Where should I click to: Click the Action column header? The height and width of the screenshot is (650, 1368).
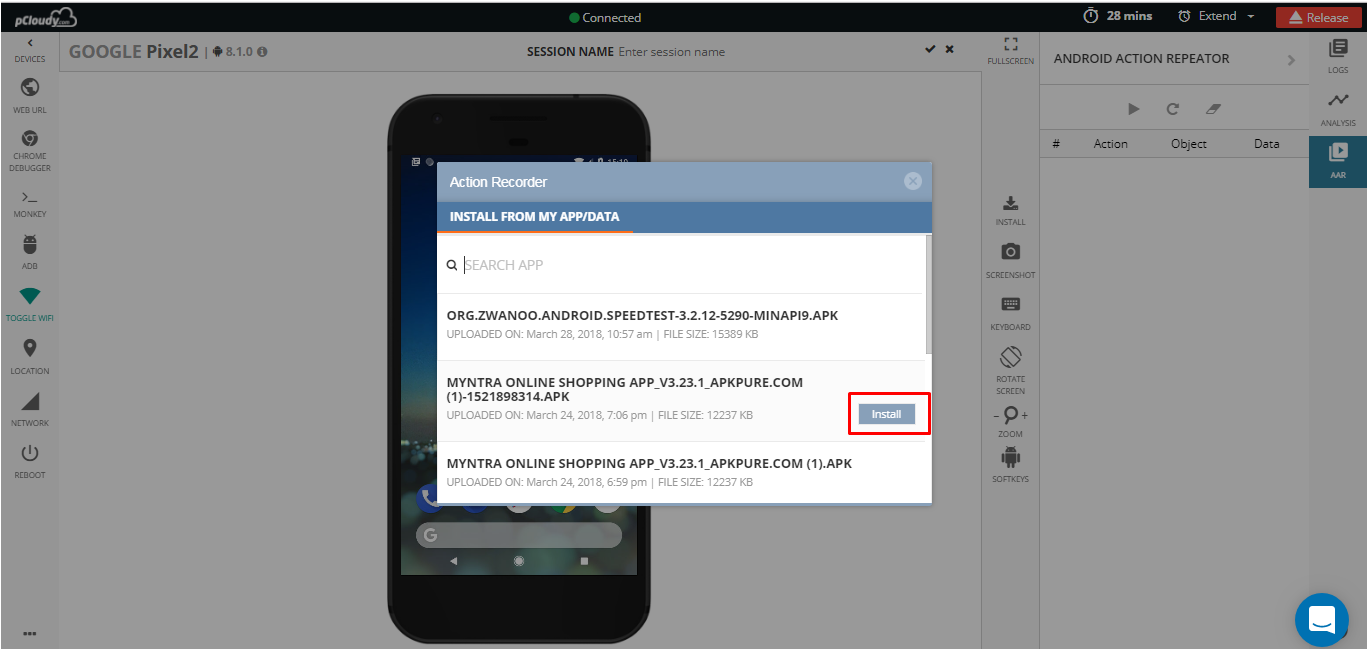(1110, 144)
